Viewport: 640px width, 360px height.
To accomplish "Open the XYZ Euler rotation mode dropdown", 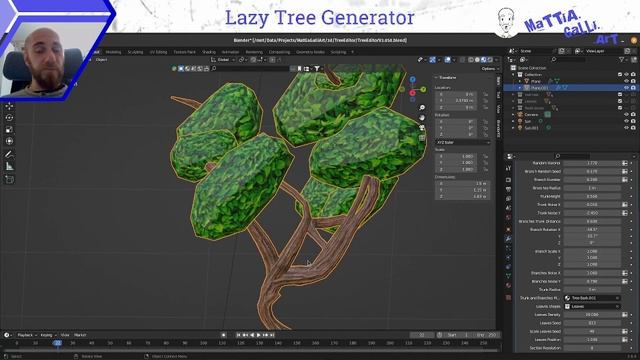I will [462, 142].
